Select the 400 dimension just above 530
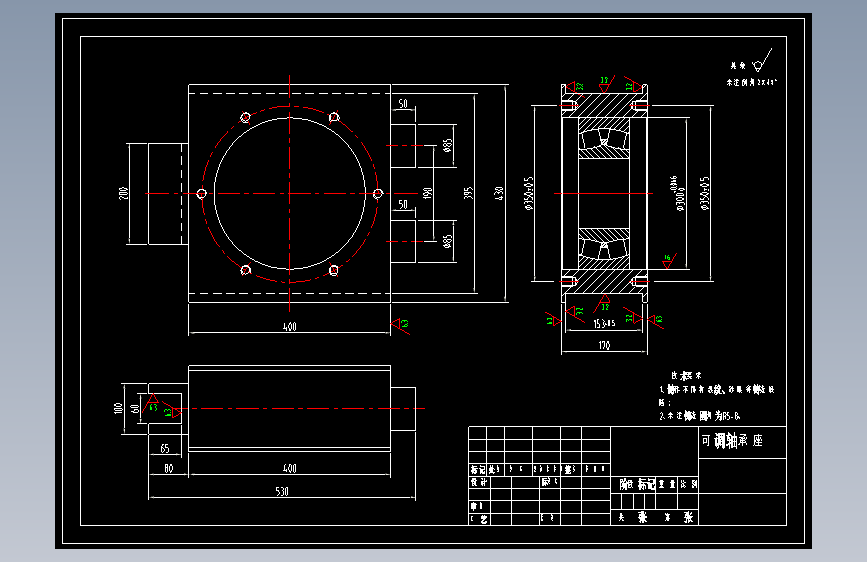The height and width of the screenshot is (562, 867). [x=290, y=469]
